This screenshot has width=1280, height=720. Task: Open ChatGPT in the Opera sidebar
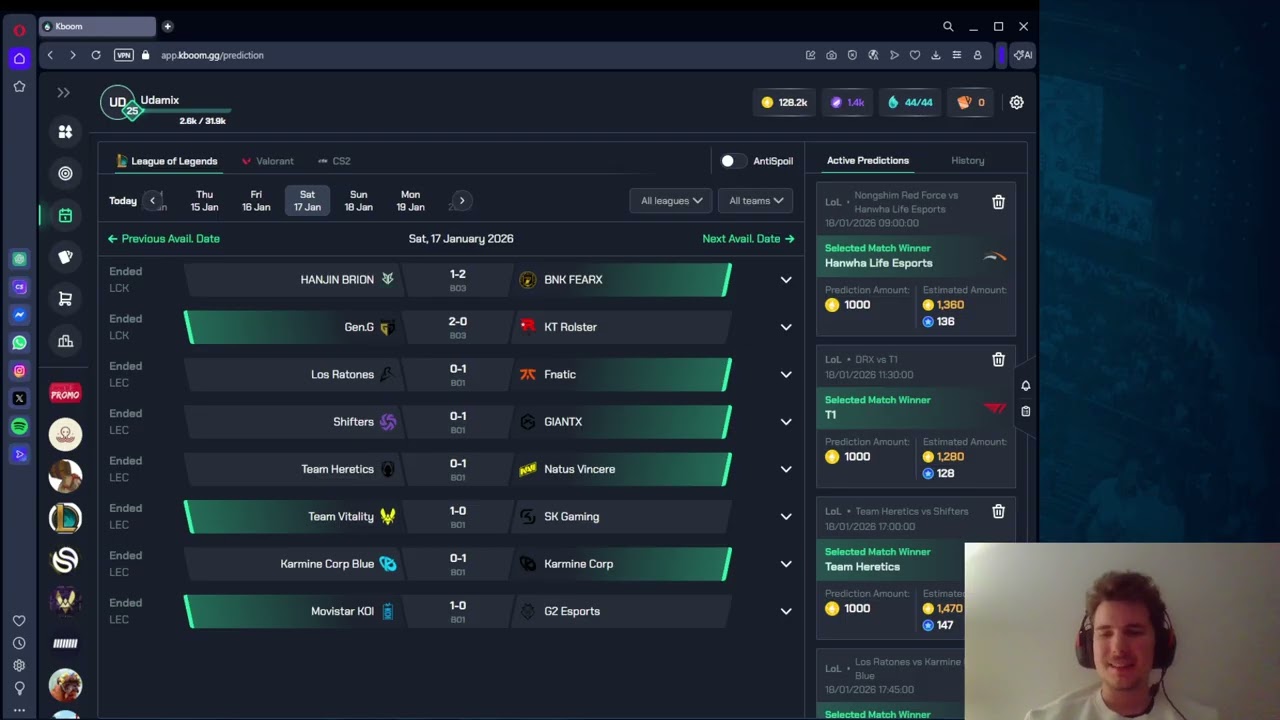click(x=19, y=259)
